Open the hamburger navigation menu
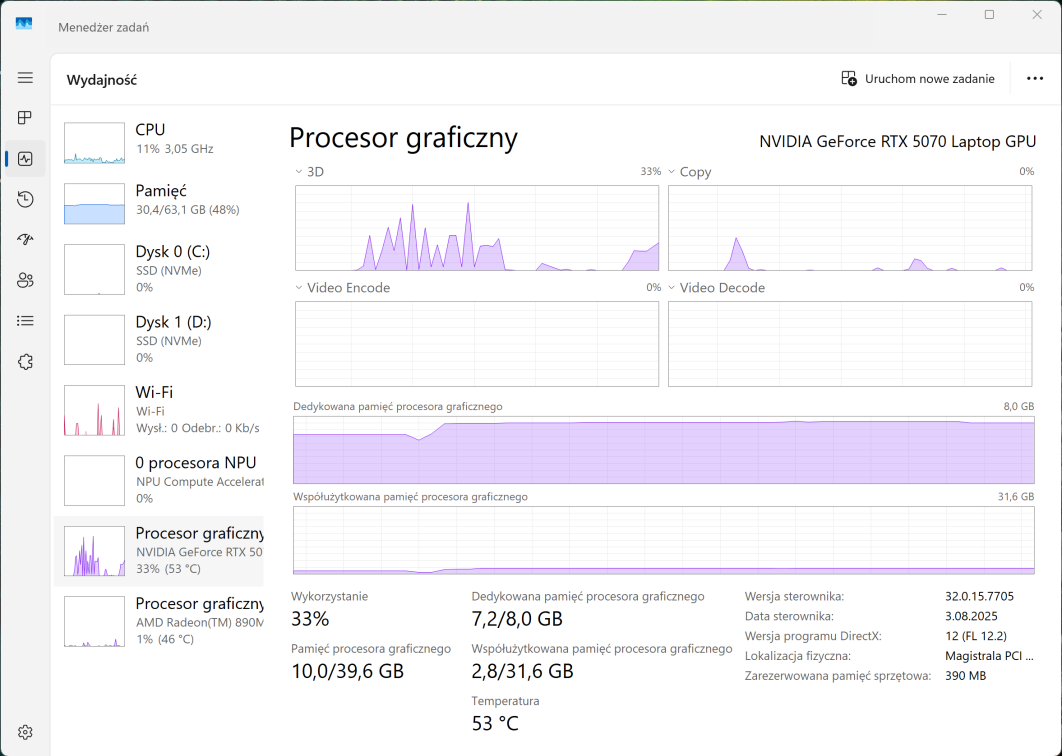Screen dimensions: 1062x756 point(25,78)
